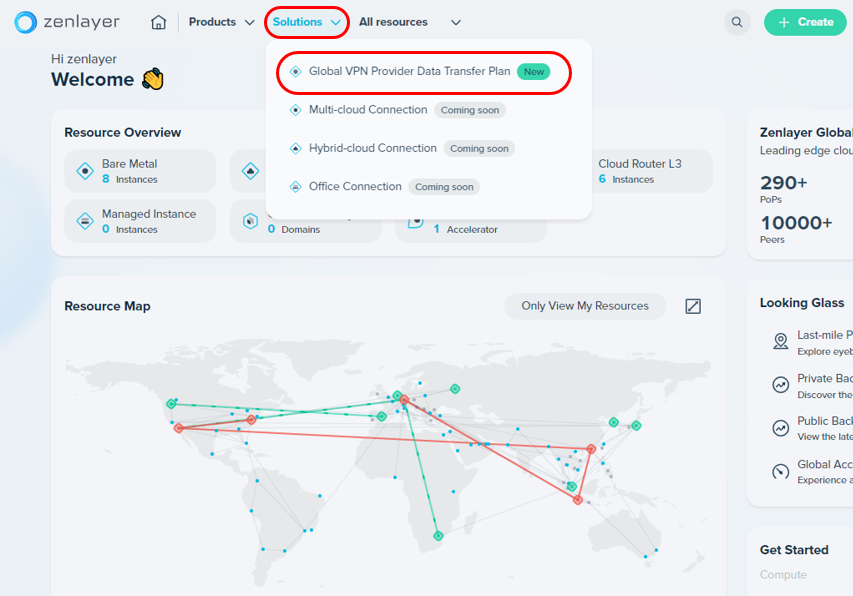Click the Public Backbone chart icon
Image resolution: width=853 pixels, height=596 pixels.
click(x=781, y=428)
